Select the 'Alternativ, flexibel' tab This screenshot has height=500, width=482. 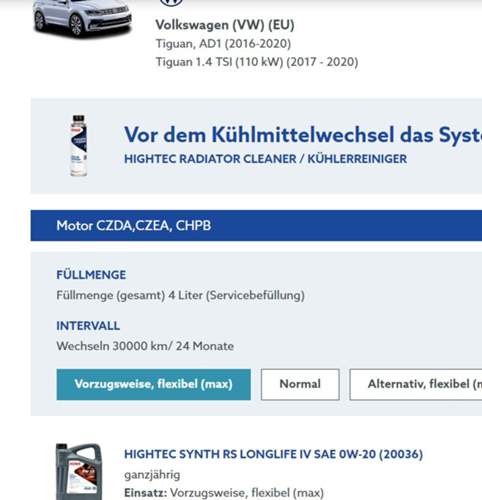[416, 384]
